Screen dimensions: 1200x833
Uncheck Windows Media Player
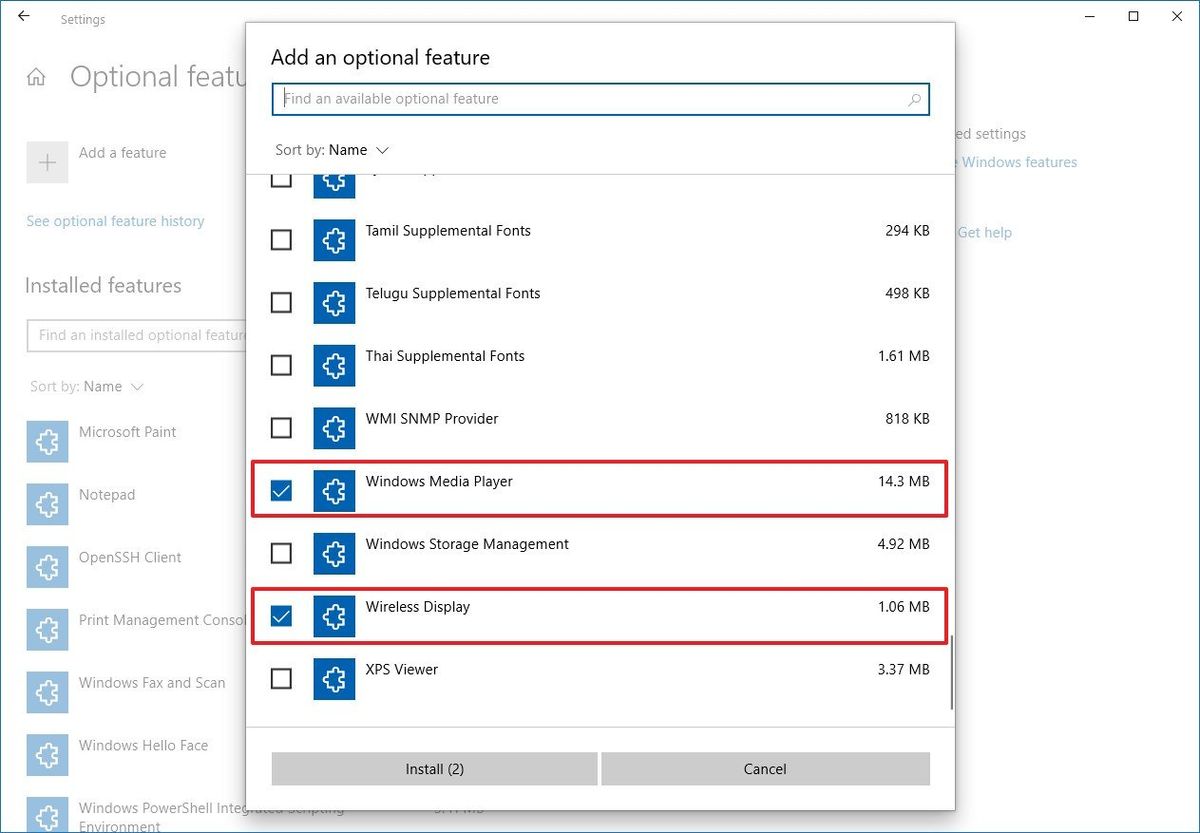pyautogui.click(x=281, y=491)
